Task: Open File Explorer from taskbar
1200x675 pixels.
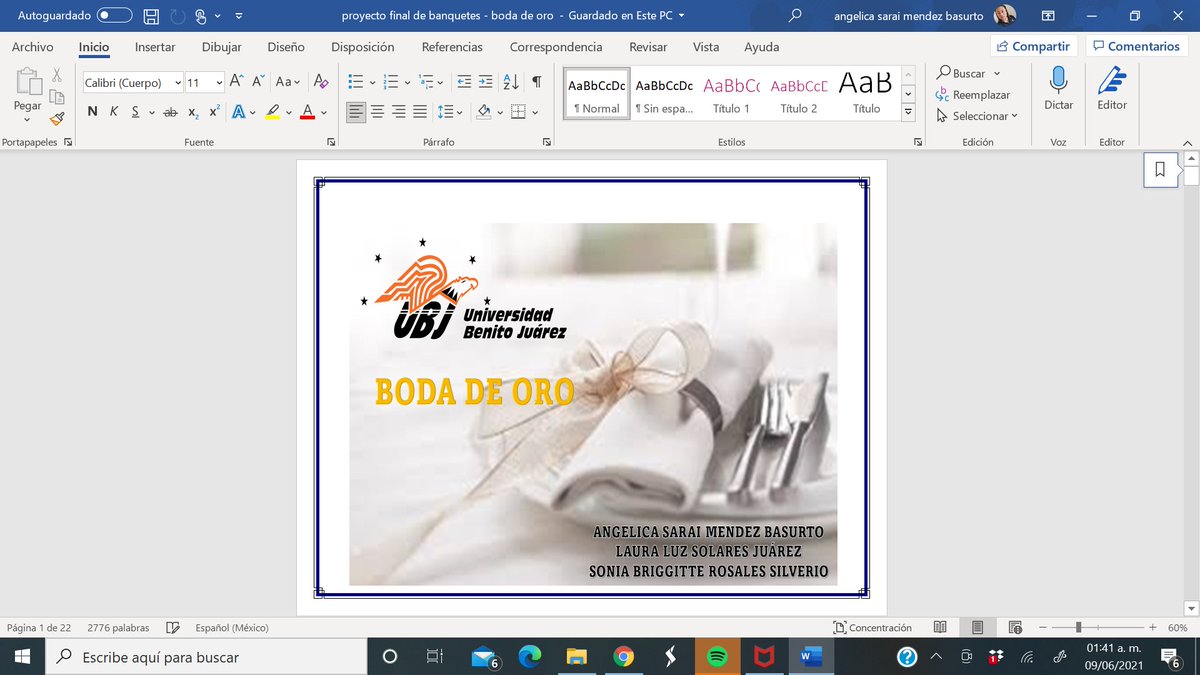Action: pyautogui.click(x=577, y=657)
